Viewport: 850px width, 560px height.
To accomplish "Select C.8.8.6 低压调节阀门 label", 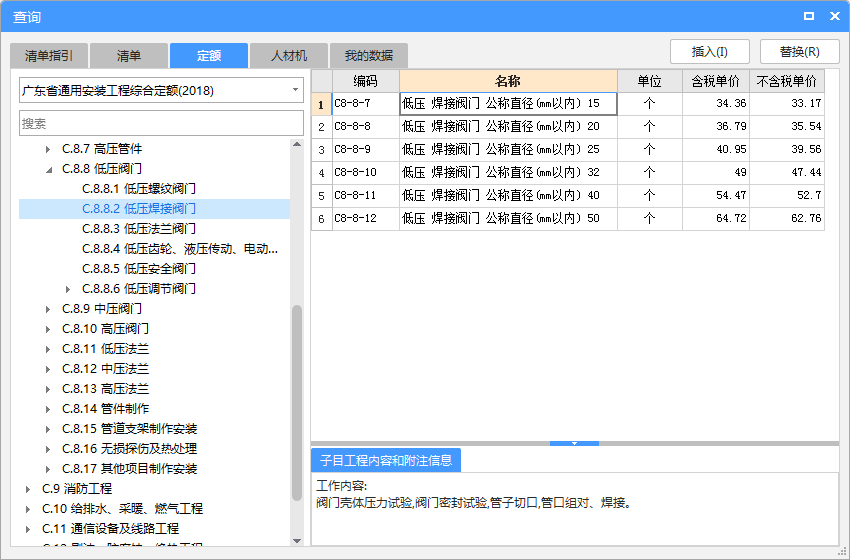I will tap(139, 289).
